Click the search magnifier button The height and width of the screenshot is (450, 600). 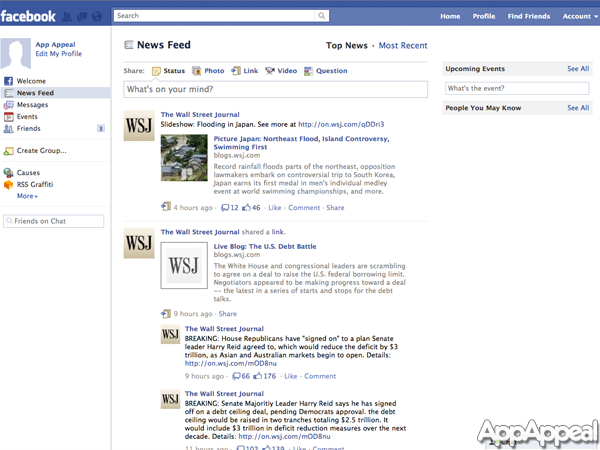(x=321, y=16)
